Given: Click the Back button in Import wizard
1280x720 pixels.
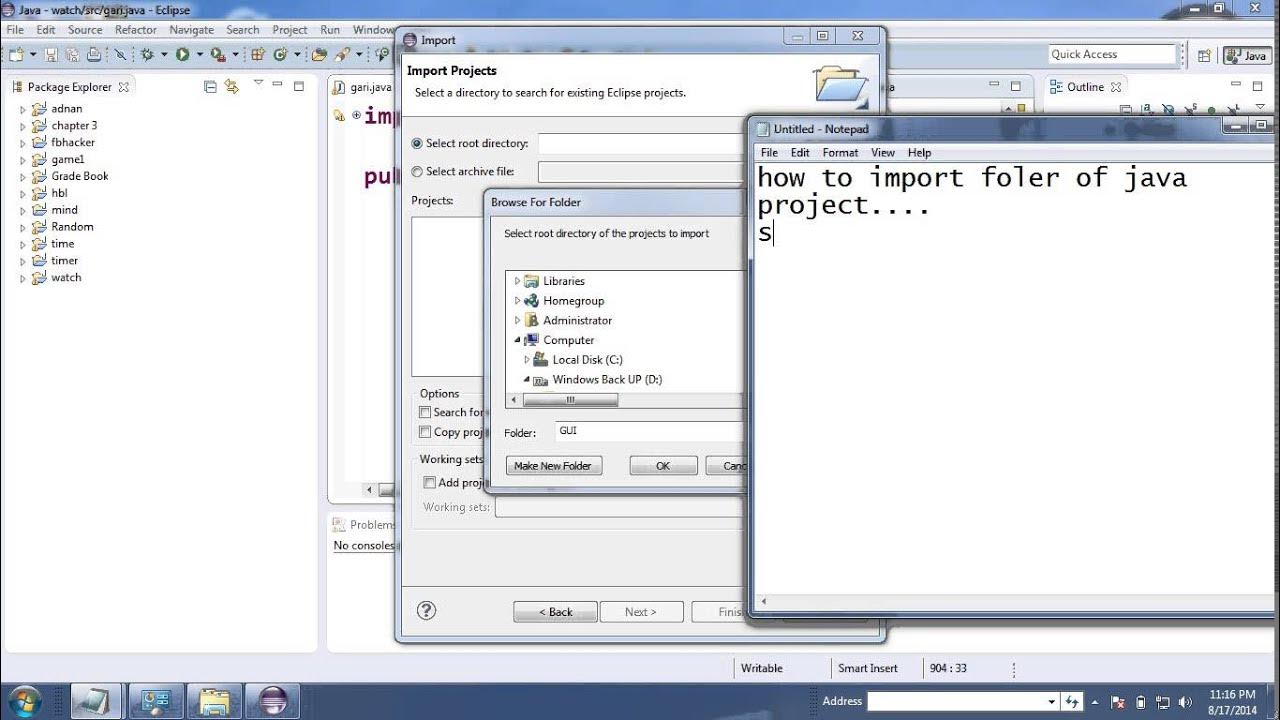Looking at the screenshot, I should point(555,612).
